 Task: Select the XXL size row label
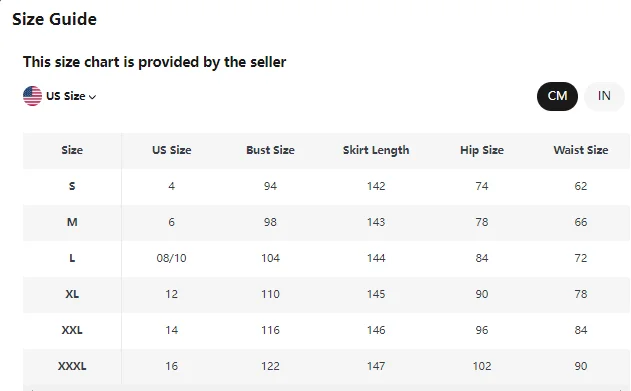pyautogui.click(x=72, y=330)
